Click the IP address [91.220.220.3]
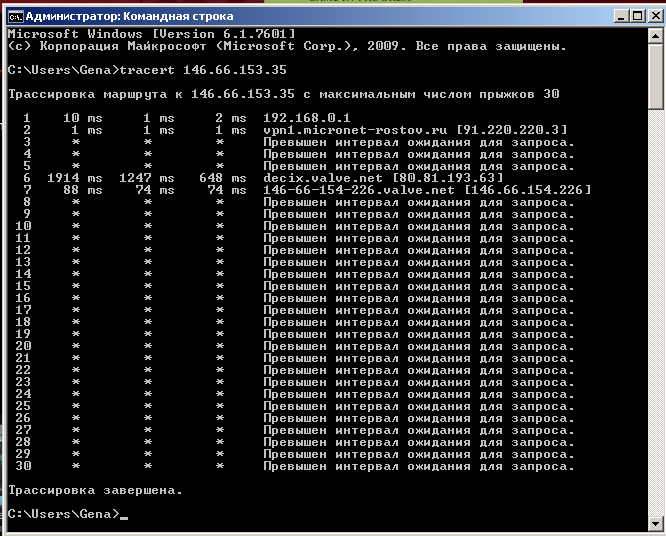Image resolution: width=666 pixels, height=536 pixels. pyautogui.click(x=512, y=130)
